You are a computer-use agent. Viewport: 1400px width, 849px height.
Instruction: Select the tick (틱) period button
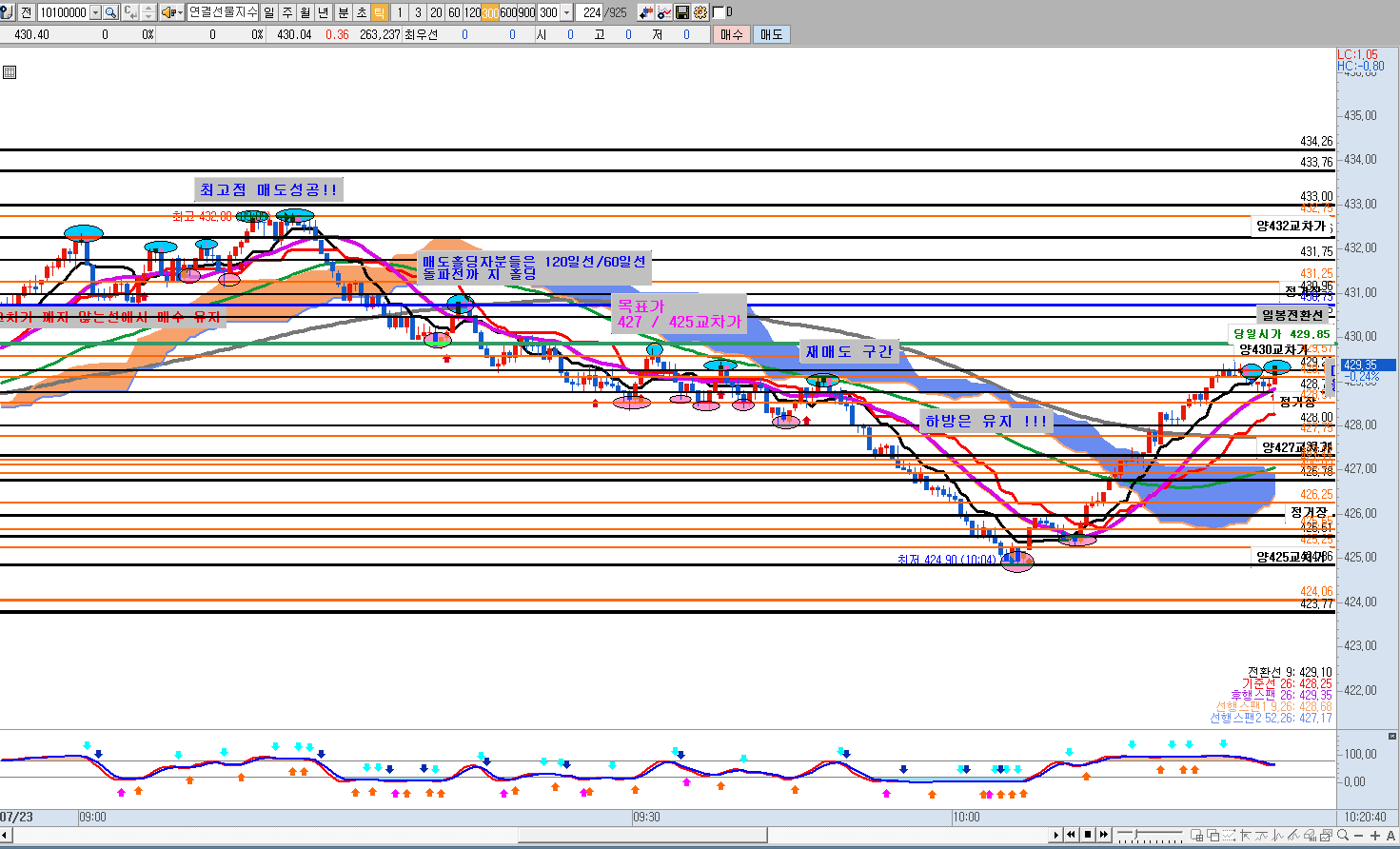(380, 12)
